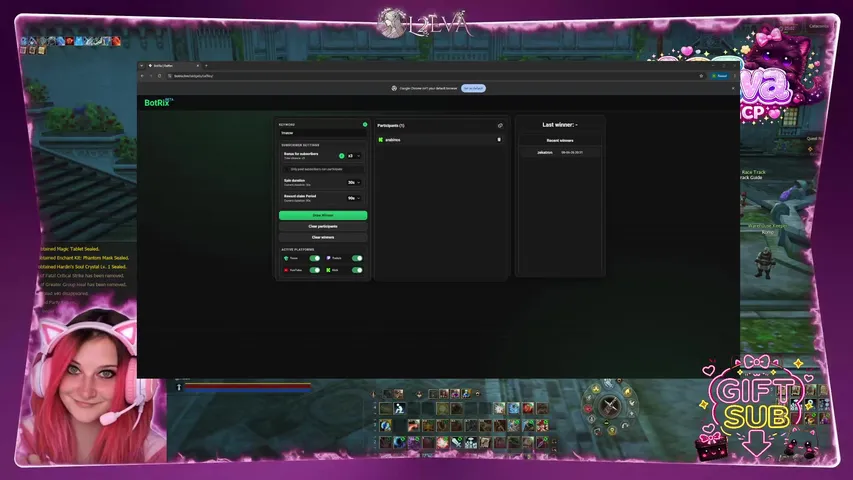This screenshot has height=480, width=853.
Task: Click the Set as default button
Action: coord(473,88)
